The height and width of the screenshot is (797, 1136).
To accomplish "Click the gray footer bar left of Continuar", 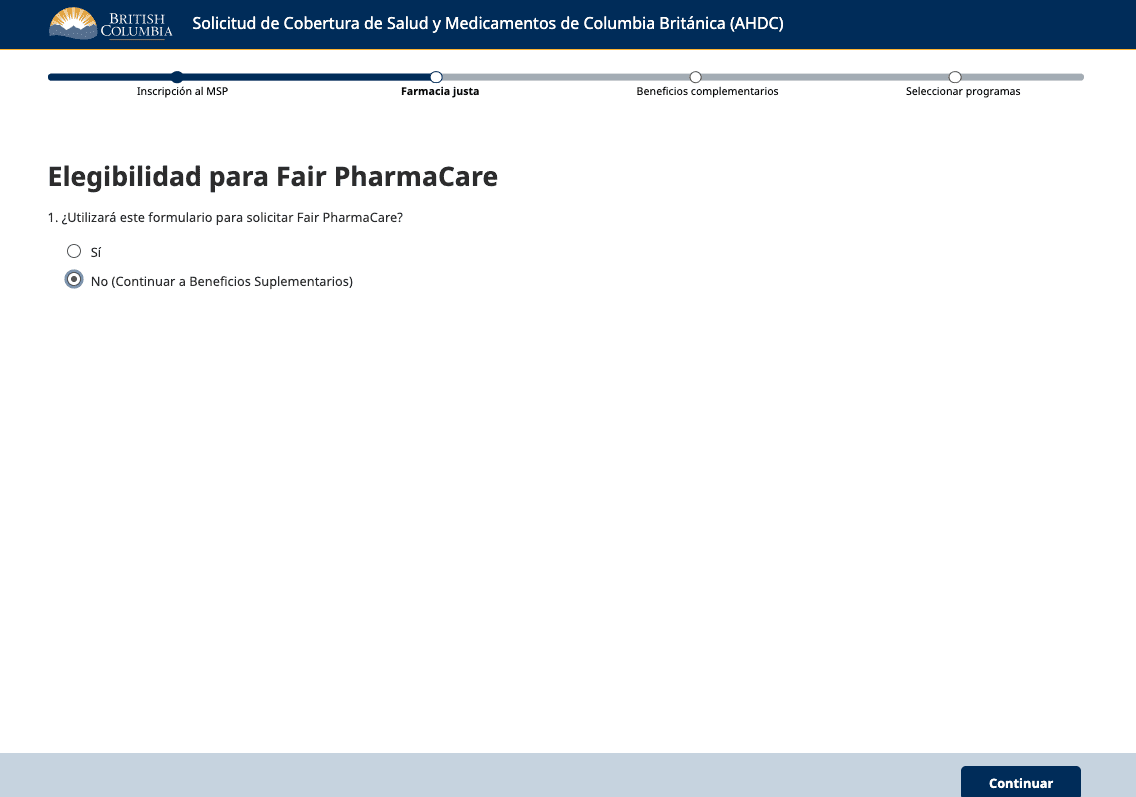I will (480, 775).
